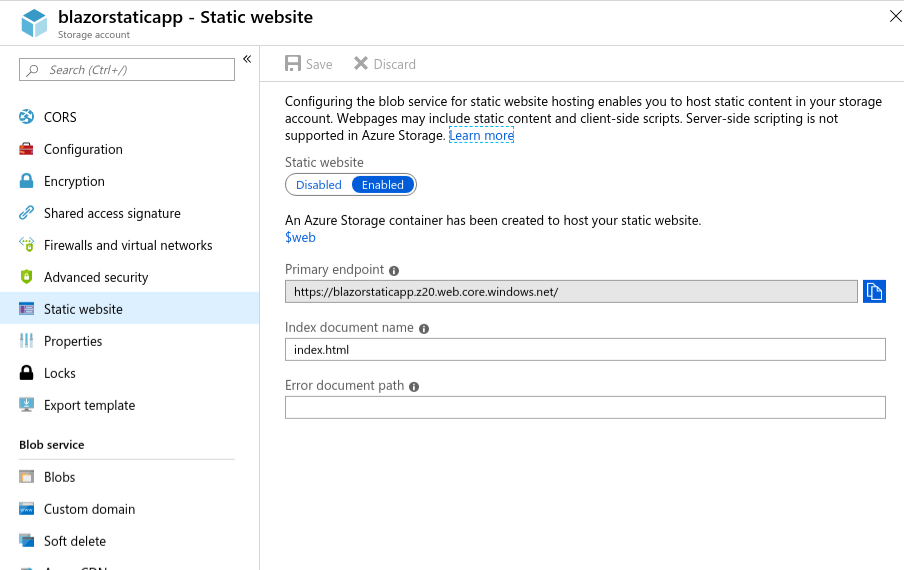Click the Blobs container icon
The width and height of the screenshot is (904, 570).
coord(26,477)
